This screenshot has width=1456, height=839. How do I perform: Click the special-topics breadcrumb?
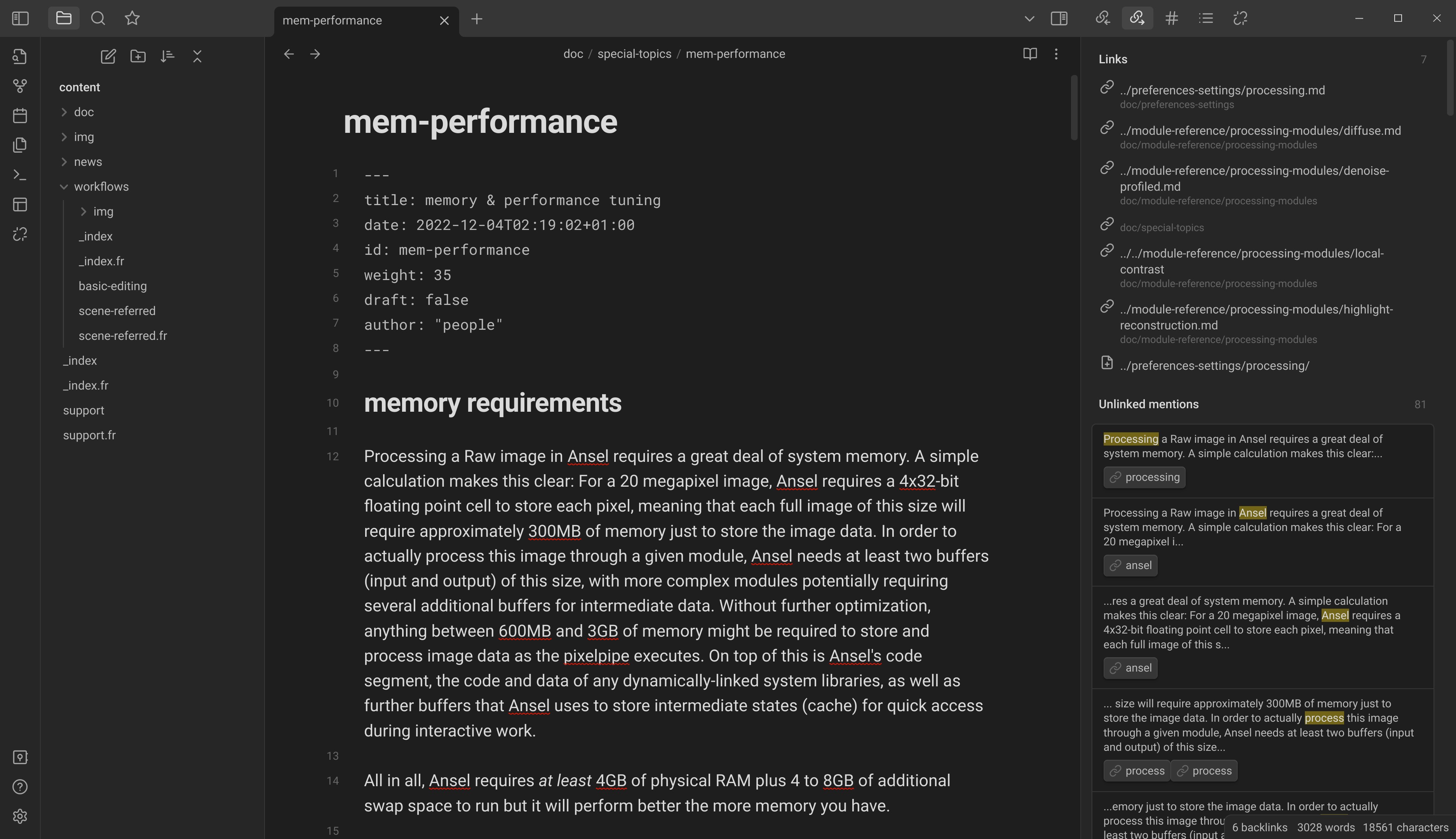(x=634, y=54)
